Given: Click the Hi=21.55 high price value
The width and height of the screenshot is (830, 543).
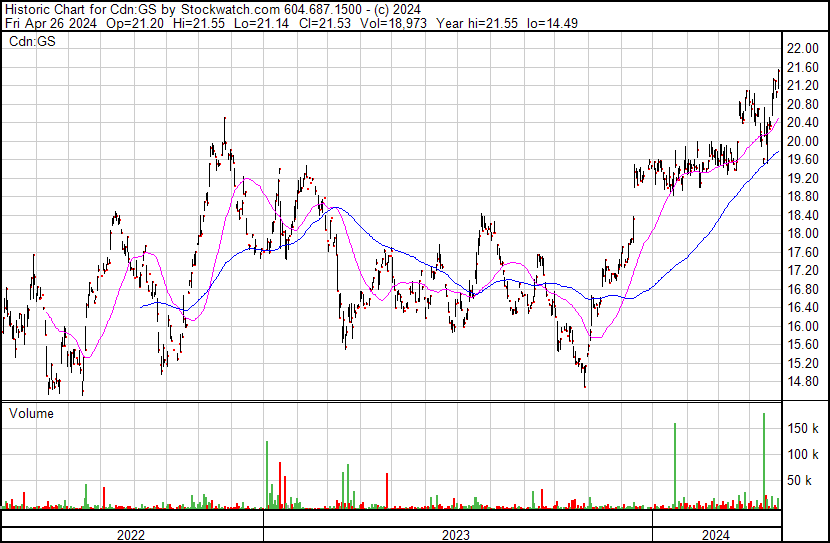Looking at the screenshot, I should [x=199, y=23].
